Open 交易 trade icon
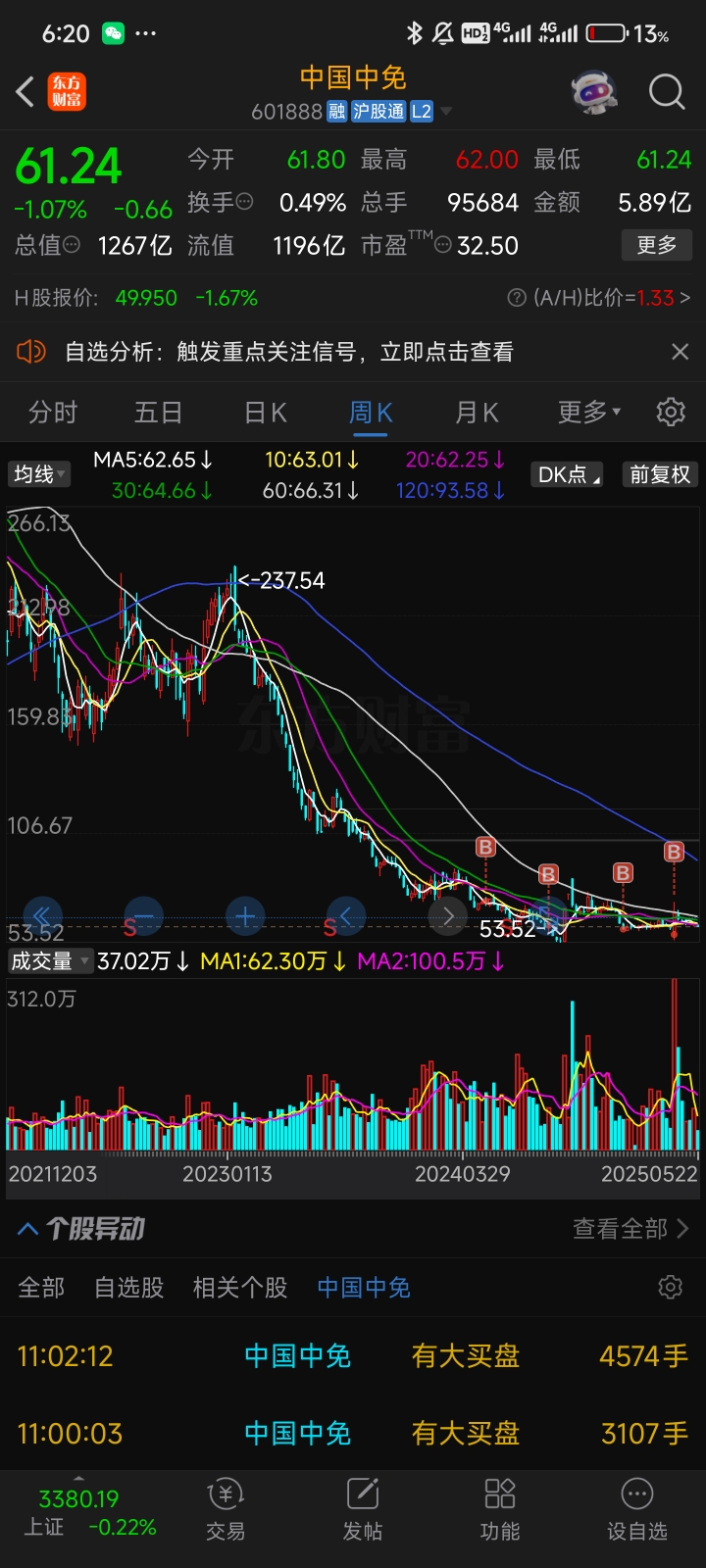 [226, 1510]
